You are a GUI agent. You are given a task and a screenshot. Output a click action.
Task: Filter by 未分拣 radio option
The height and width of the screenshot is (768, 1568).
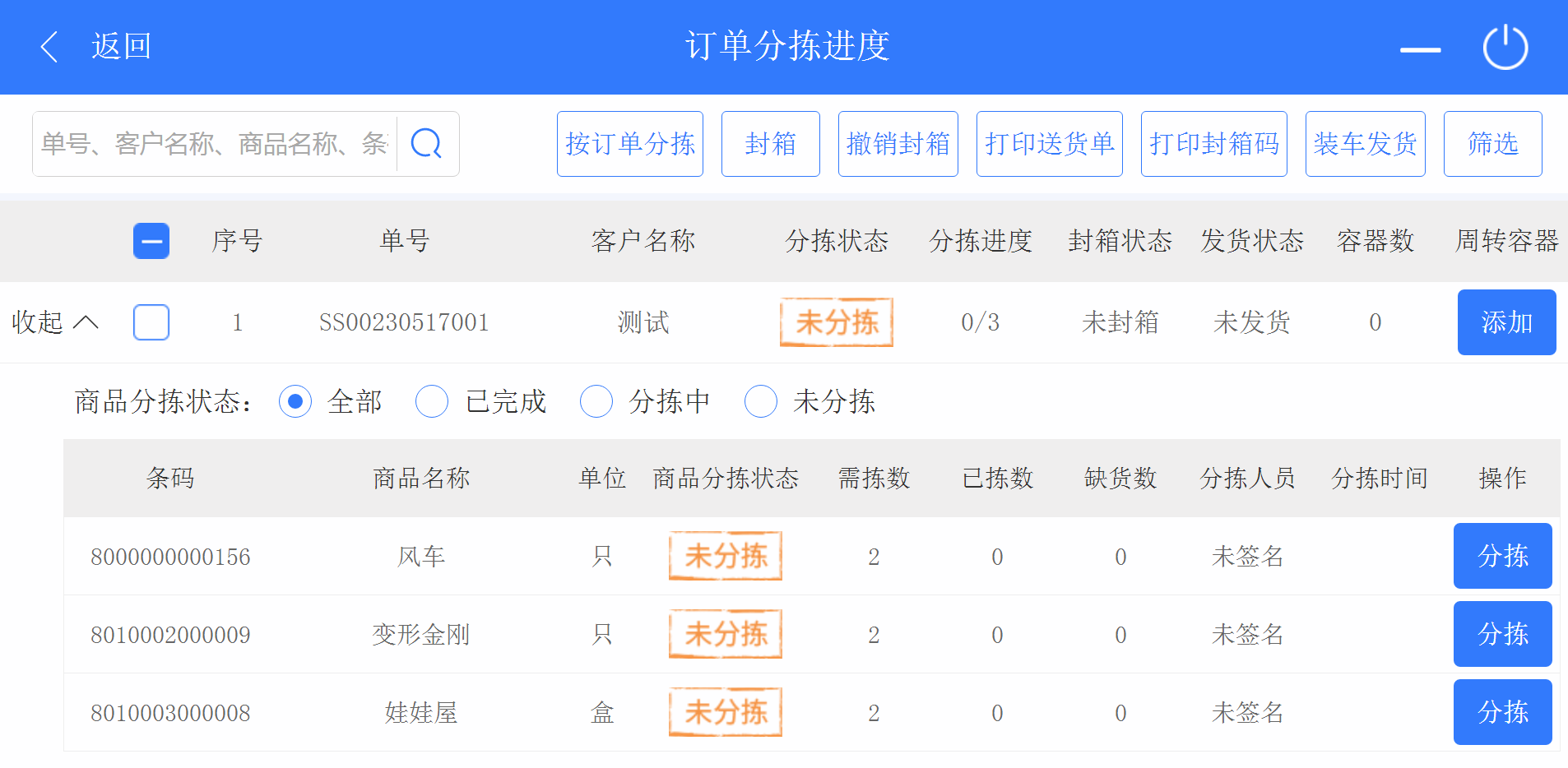click(761, 401)
